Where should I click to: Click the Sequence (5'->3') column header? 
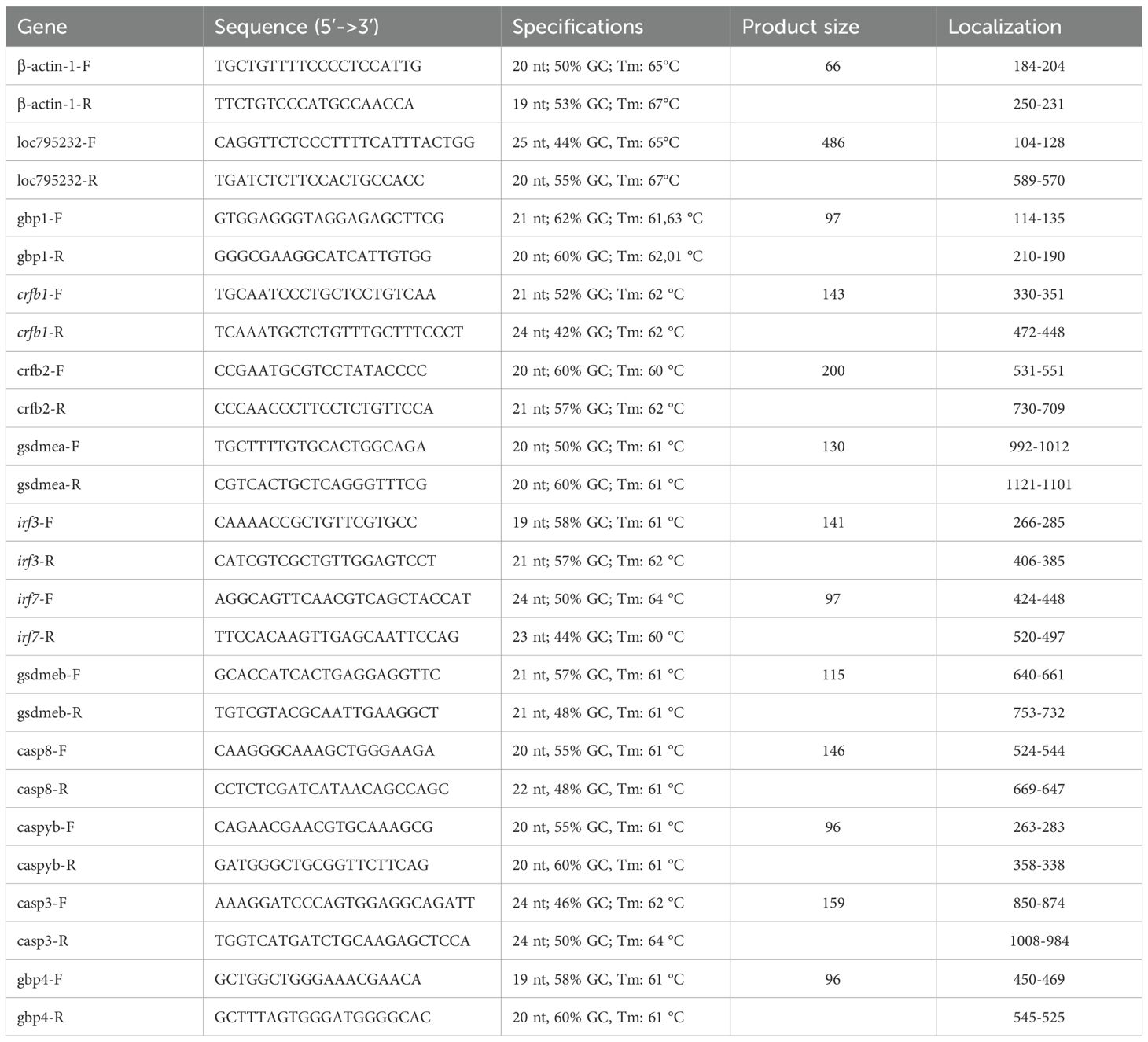[297, 27]
